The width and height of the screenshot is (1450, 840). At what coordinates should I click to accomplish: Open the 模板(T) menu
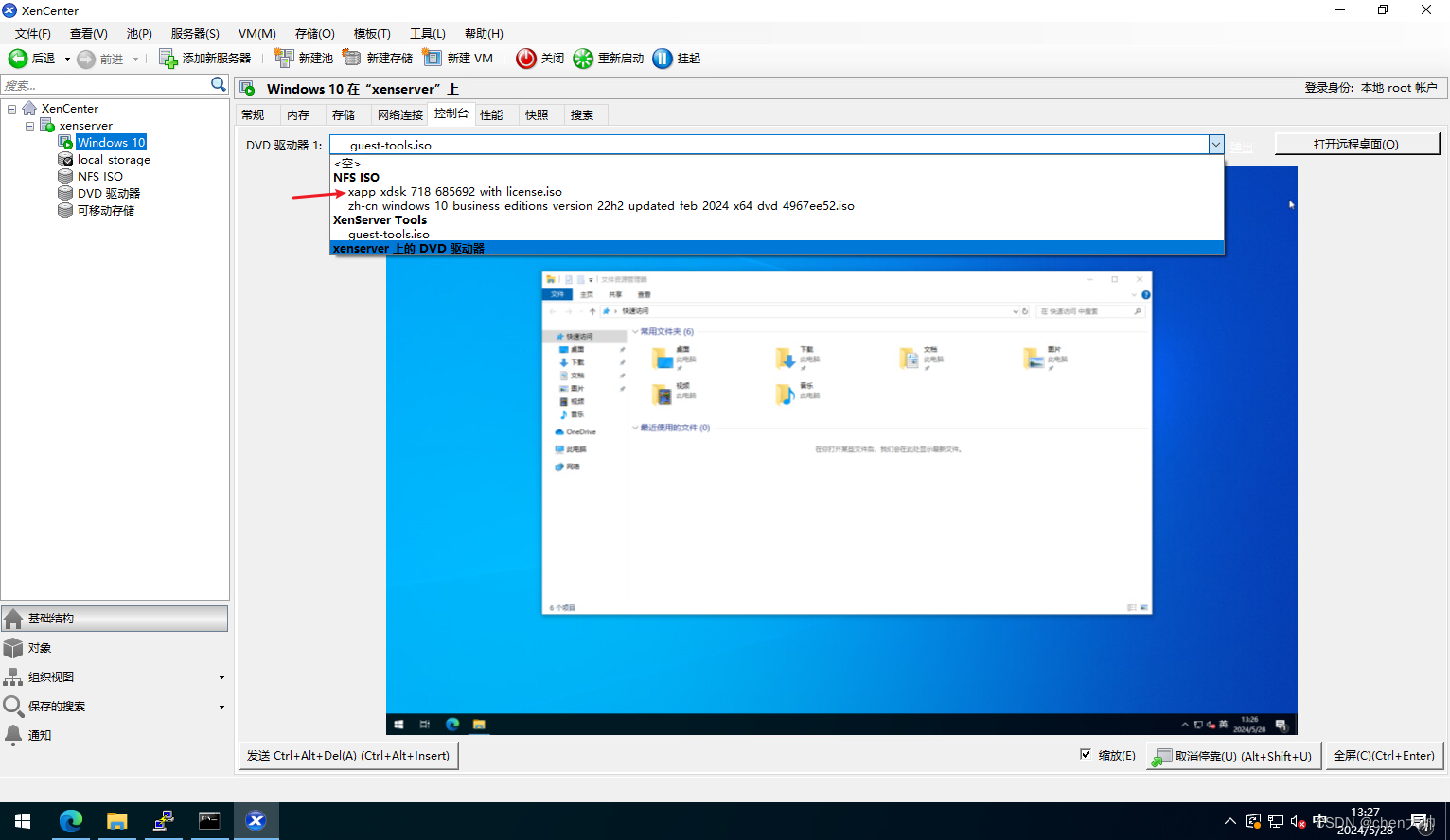pos(372,34)
